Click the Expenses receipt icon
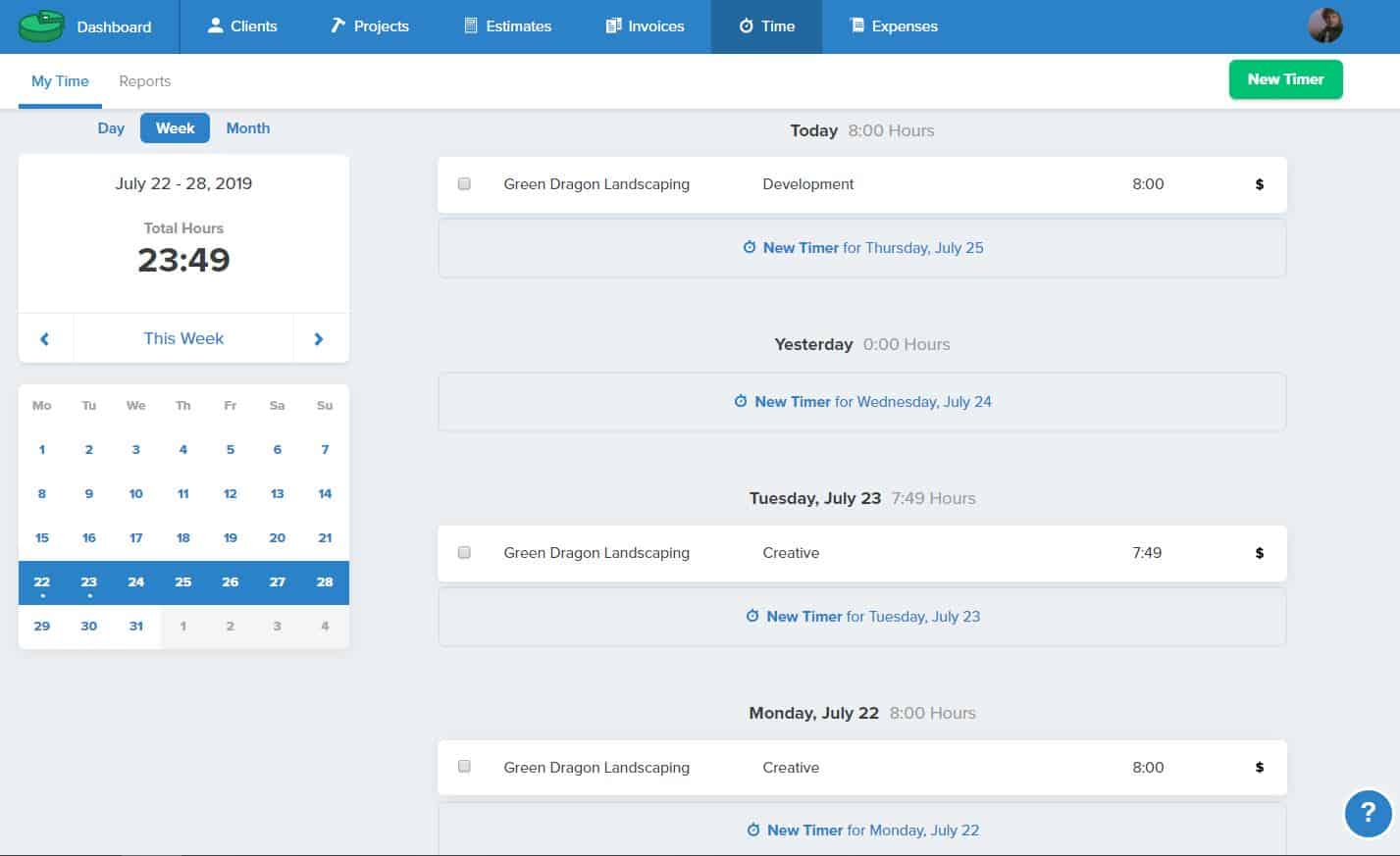 856,25
